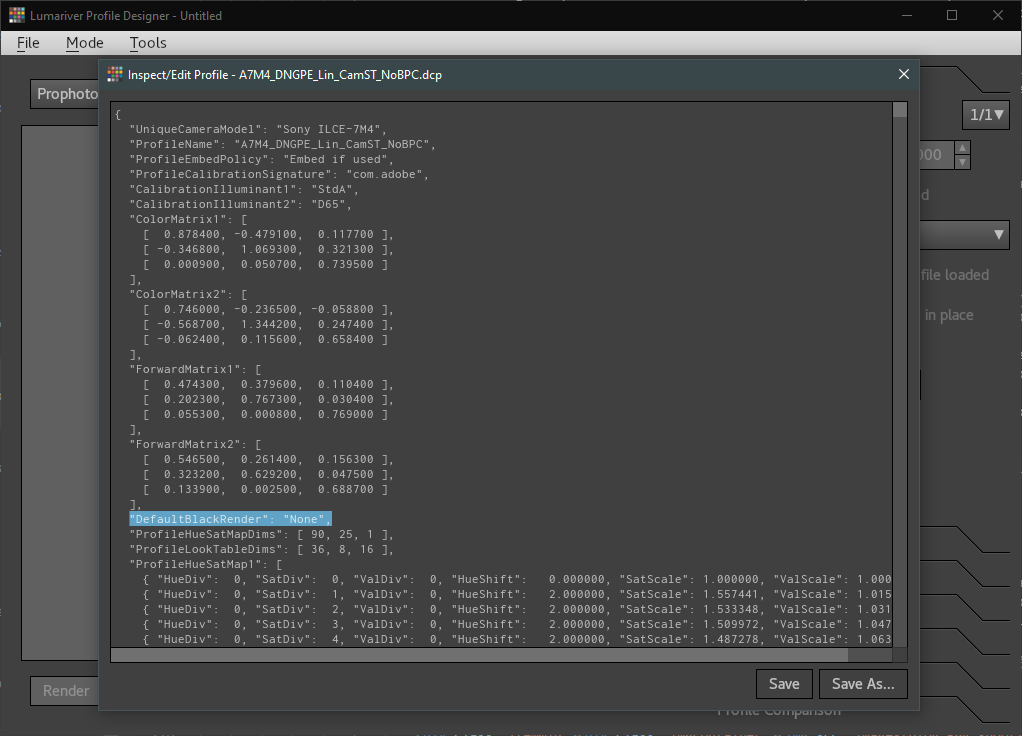Click the highlighted DefaultBlackRender line
This screenshot has height=736, width=1022.
click(230, 518)
